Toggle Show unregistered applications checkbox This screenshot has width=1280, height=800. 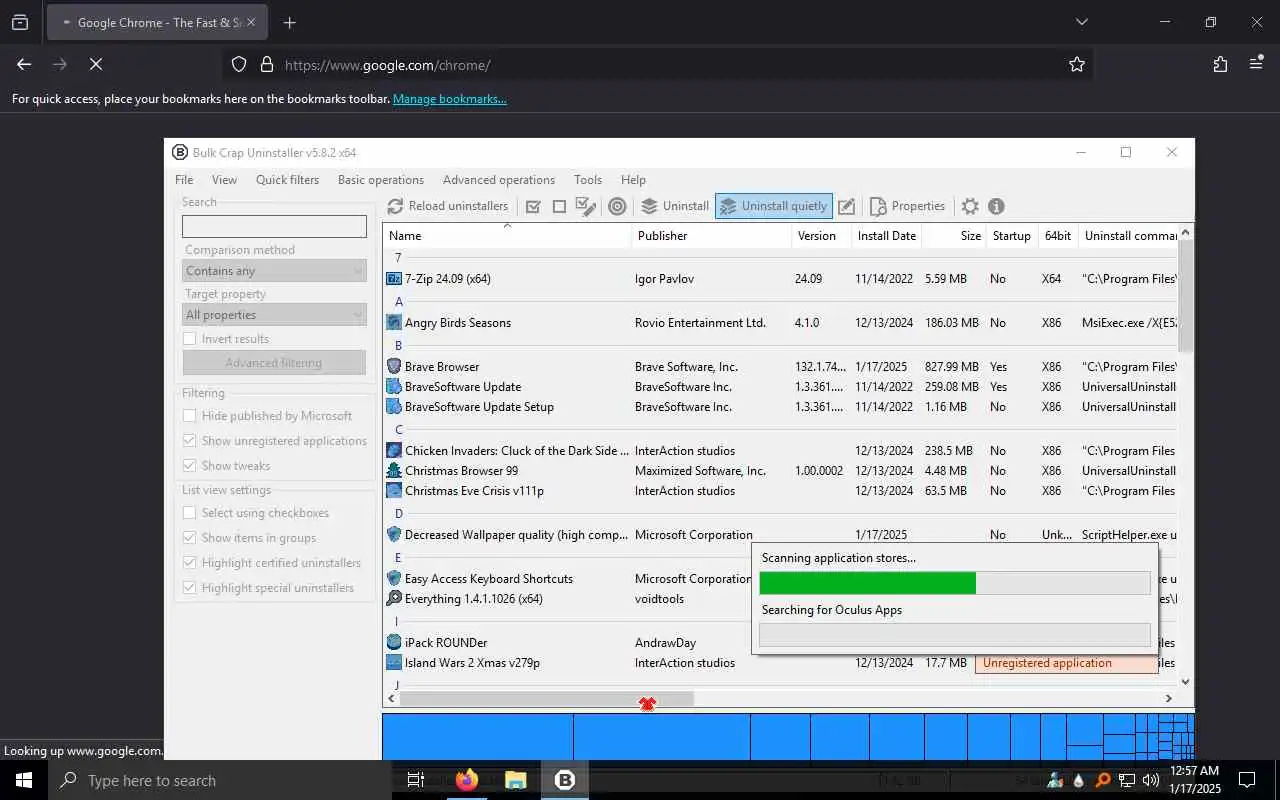click(189, 441)
